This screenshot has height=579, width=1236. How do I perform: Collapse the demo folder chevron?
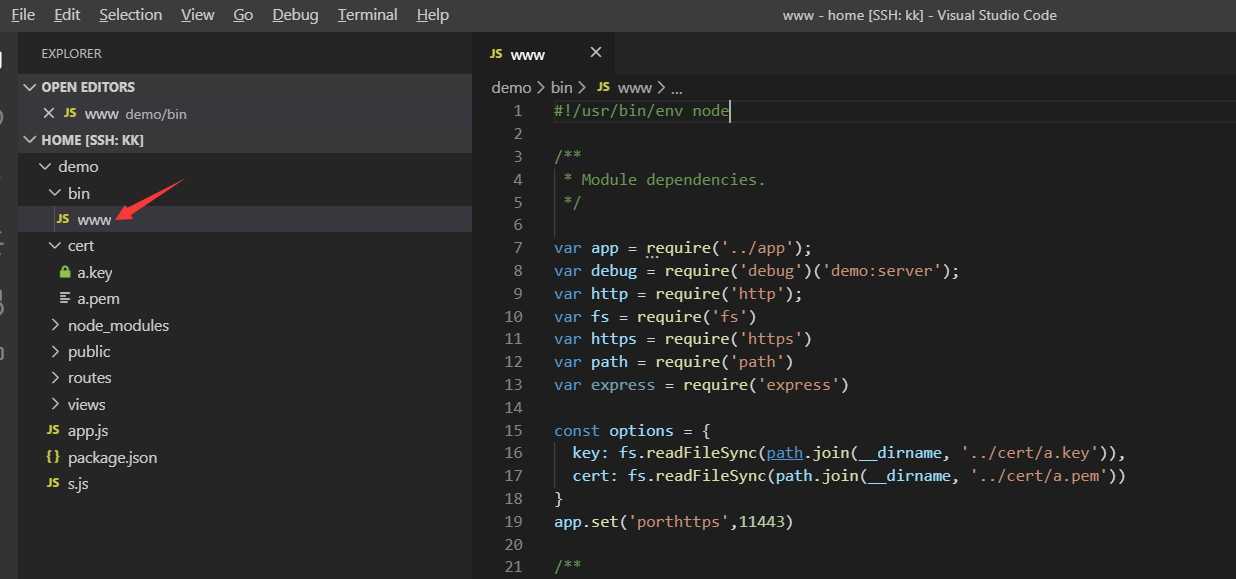point(45,167)
